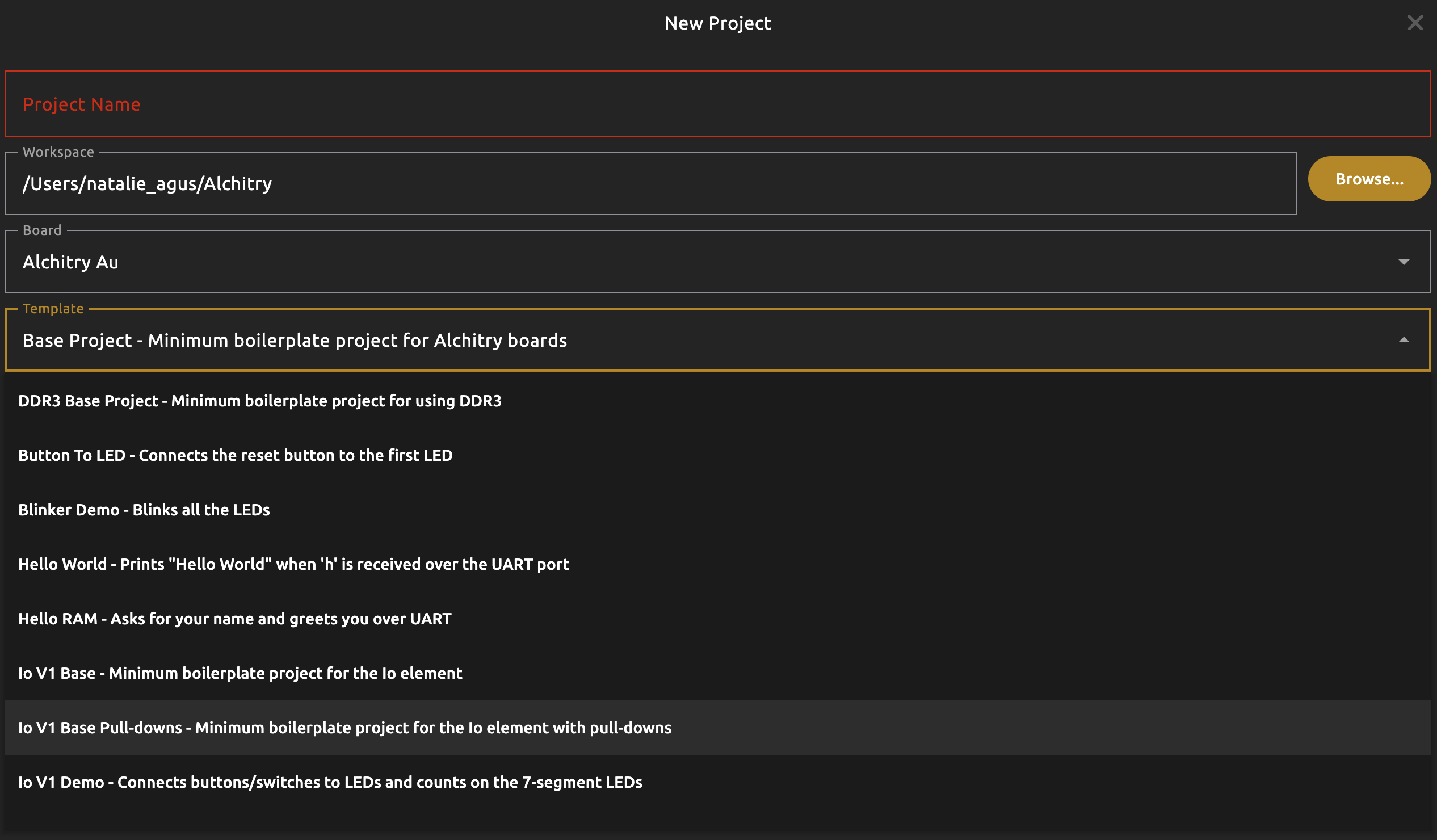Close the New Project dialog
This screenshot has width=1437, height=840.
pos(1415,23)
